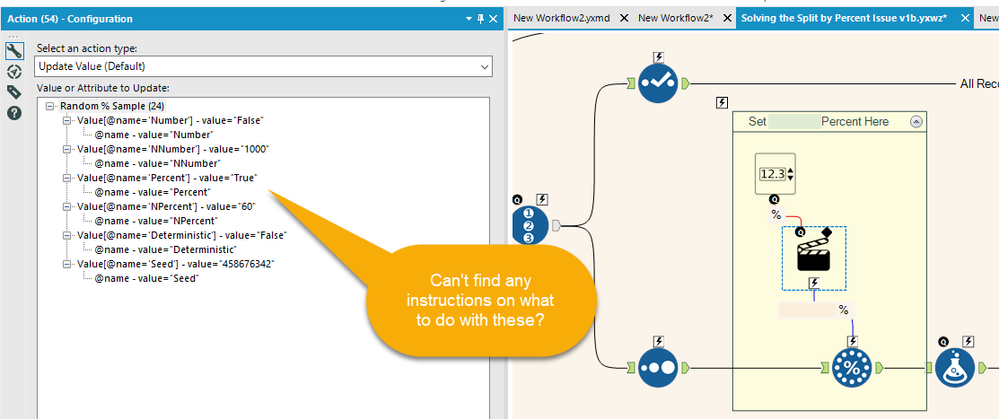This screenshot has width=999, height=419.
Task: Open the action type dropdown
Action: tap(263, 66)
